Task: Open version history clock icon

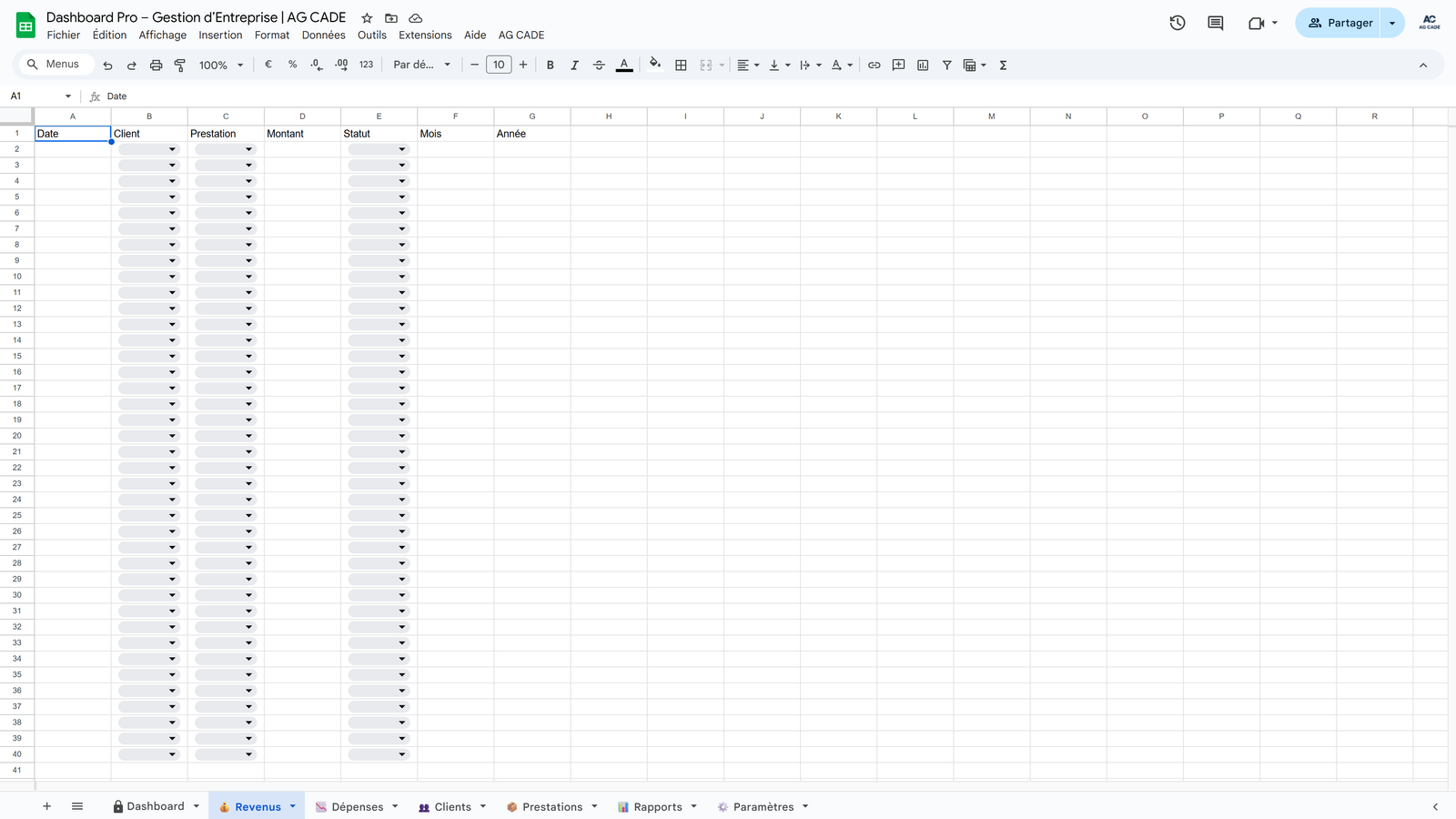Action: click(1178, 23)
